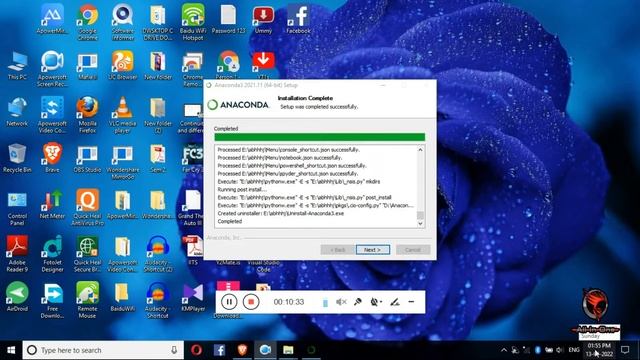Screen dimensions: 640x360
Task: Select BaiduWiFi folder icon
Action: (x=122, y=297)
